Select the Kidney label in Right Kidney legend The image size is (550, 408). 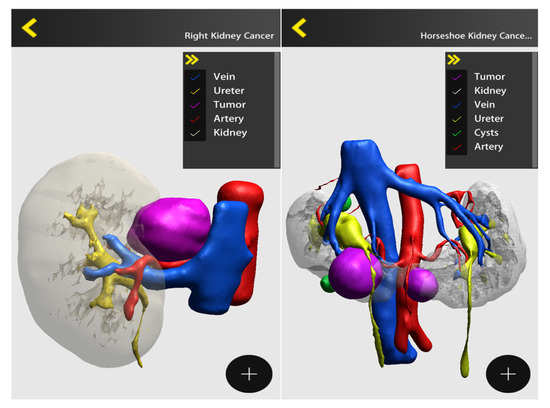pos(230,133)
